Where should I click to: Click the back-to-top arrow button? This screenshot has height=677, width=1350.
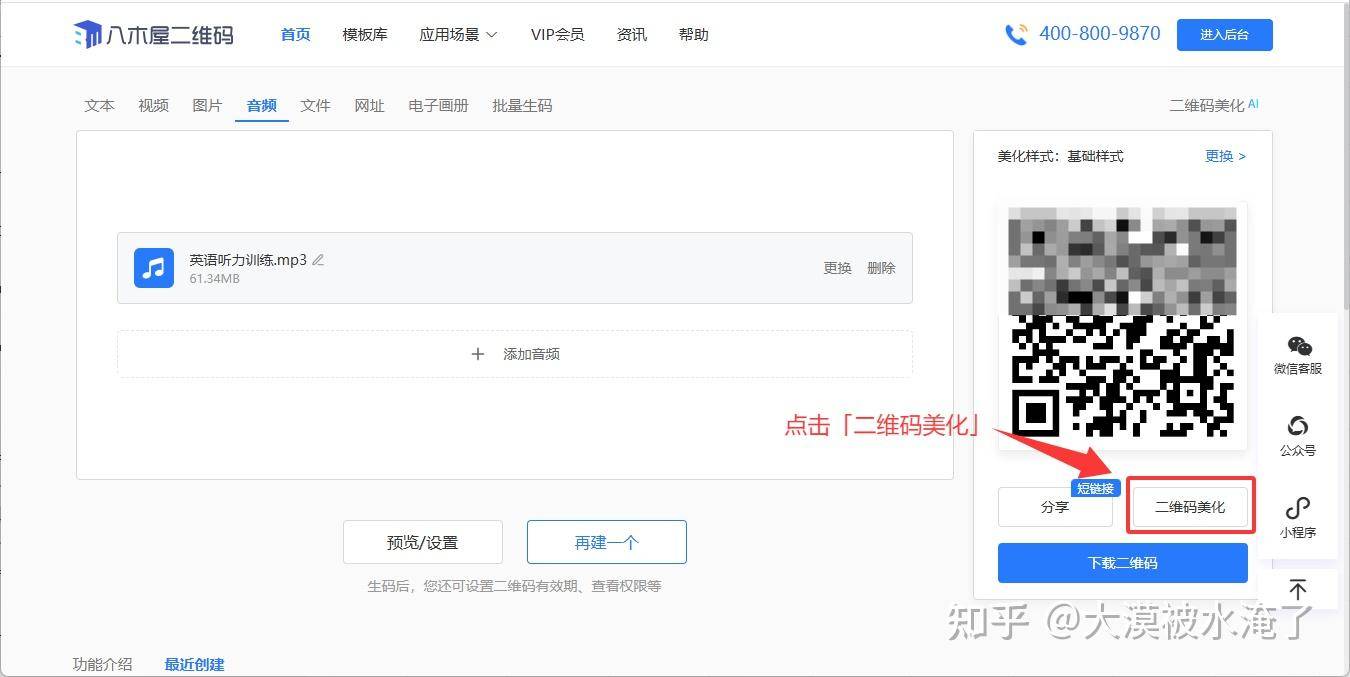click(x=1298, y=589)
